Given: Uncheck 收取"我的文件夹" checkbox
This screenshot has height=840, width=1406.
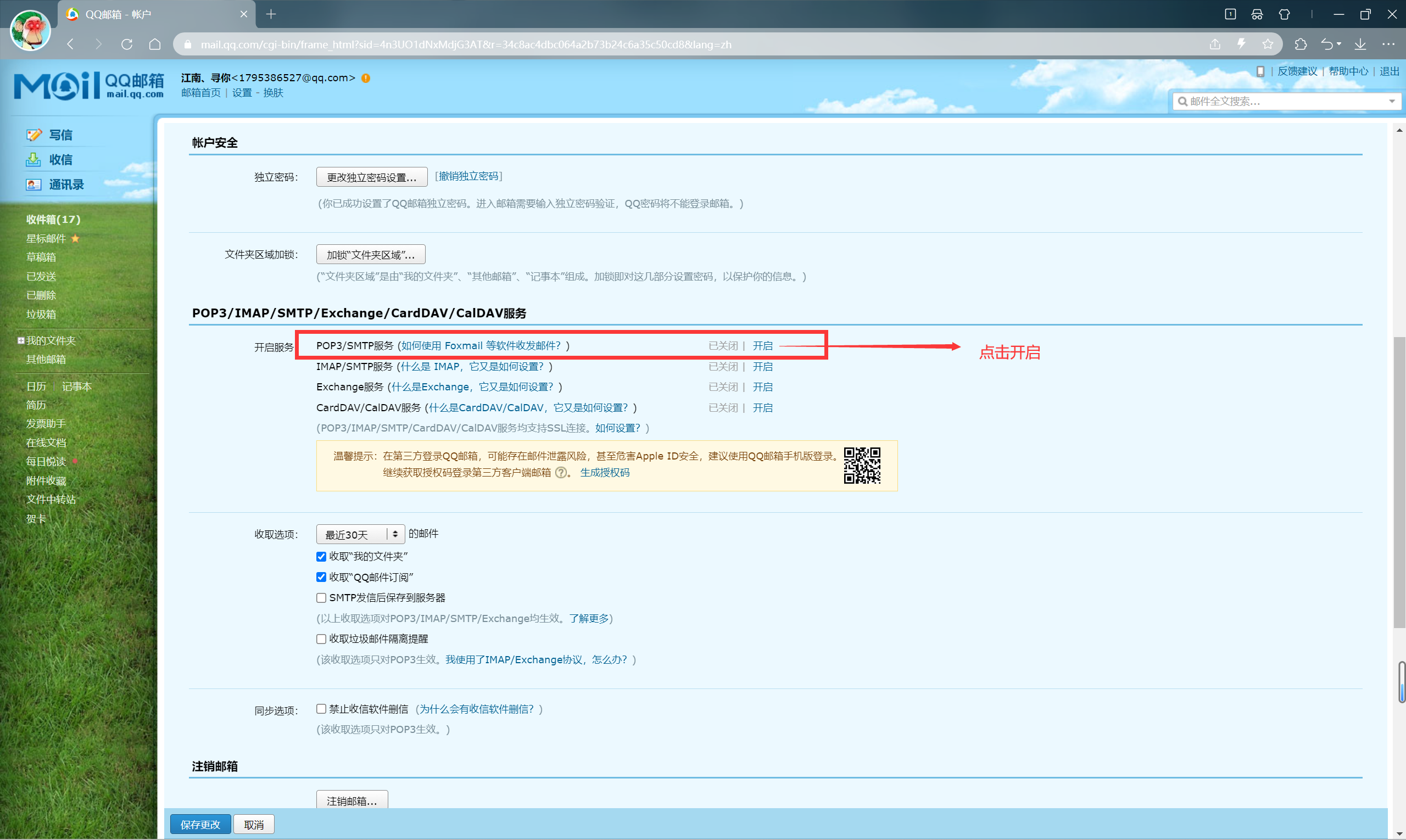Looking at the screenshot, I should (x=321, y=556).
